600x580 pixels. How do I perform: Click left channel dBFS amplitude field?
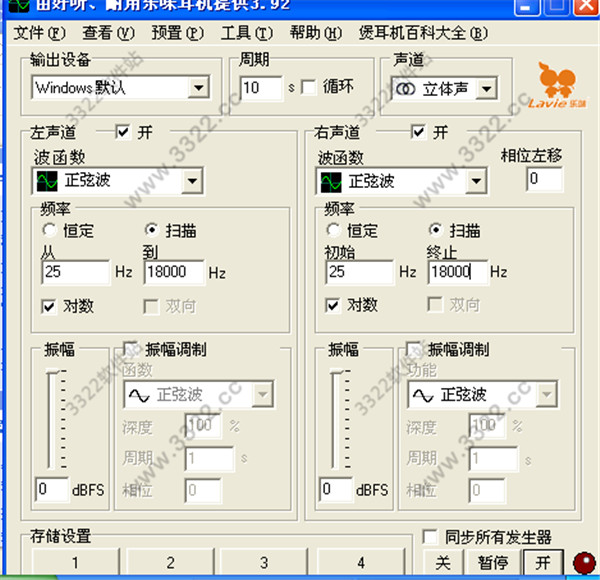pyautogui.click(x=52, y=489)
